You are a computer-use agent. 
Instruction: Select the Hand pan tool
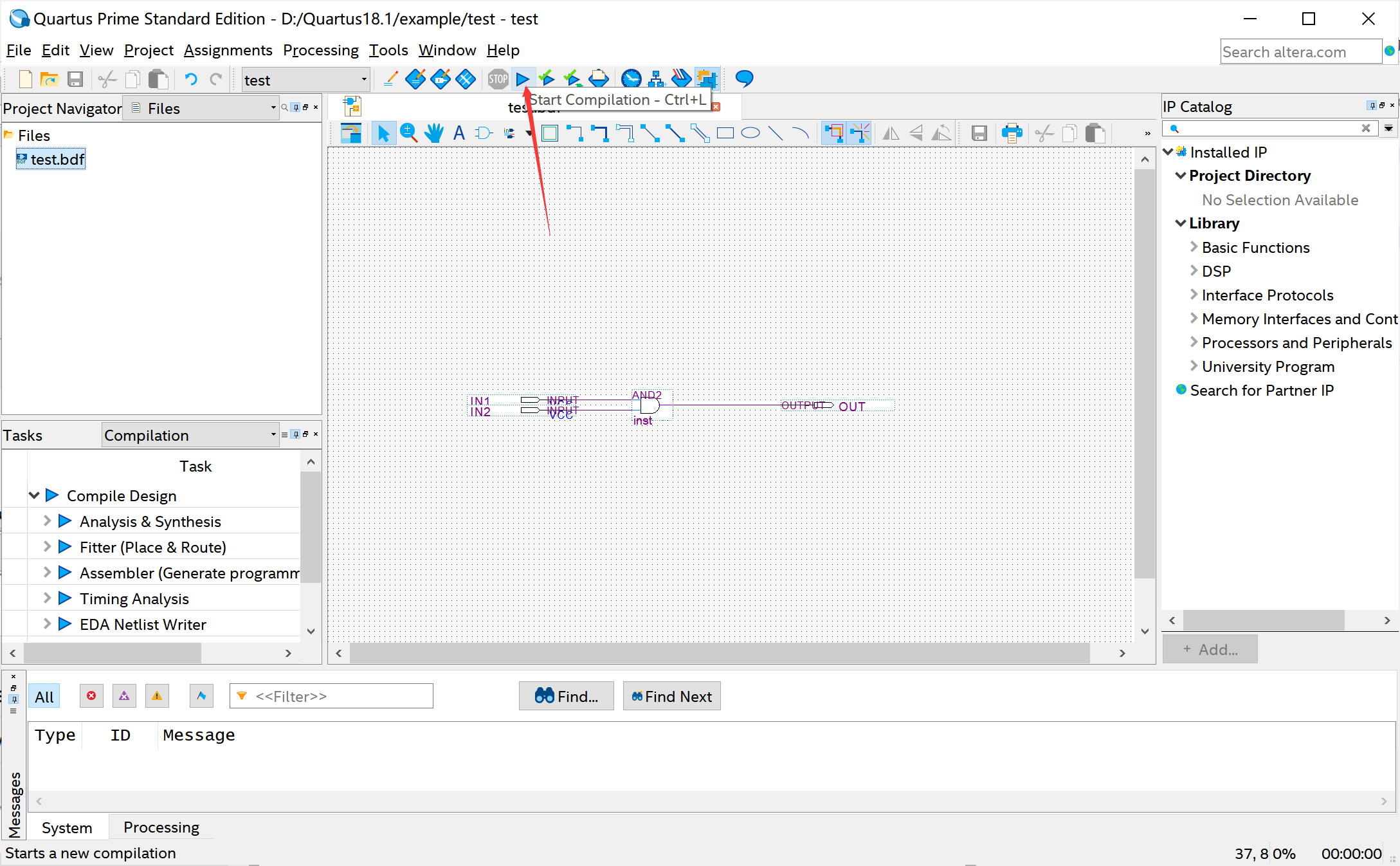434,133
